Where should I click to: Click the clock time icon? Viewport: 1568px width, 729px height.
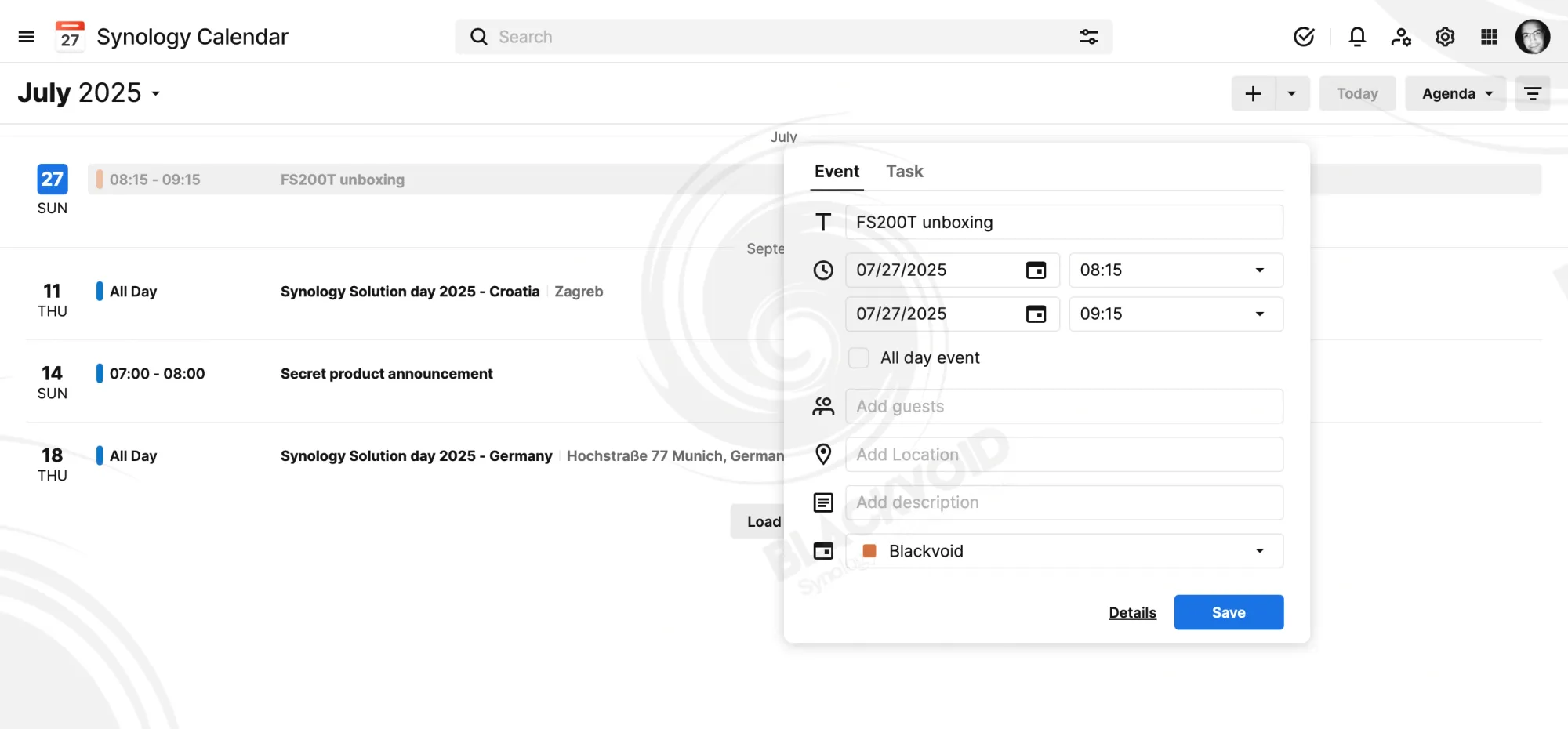click(823, 270)
